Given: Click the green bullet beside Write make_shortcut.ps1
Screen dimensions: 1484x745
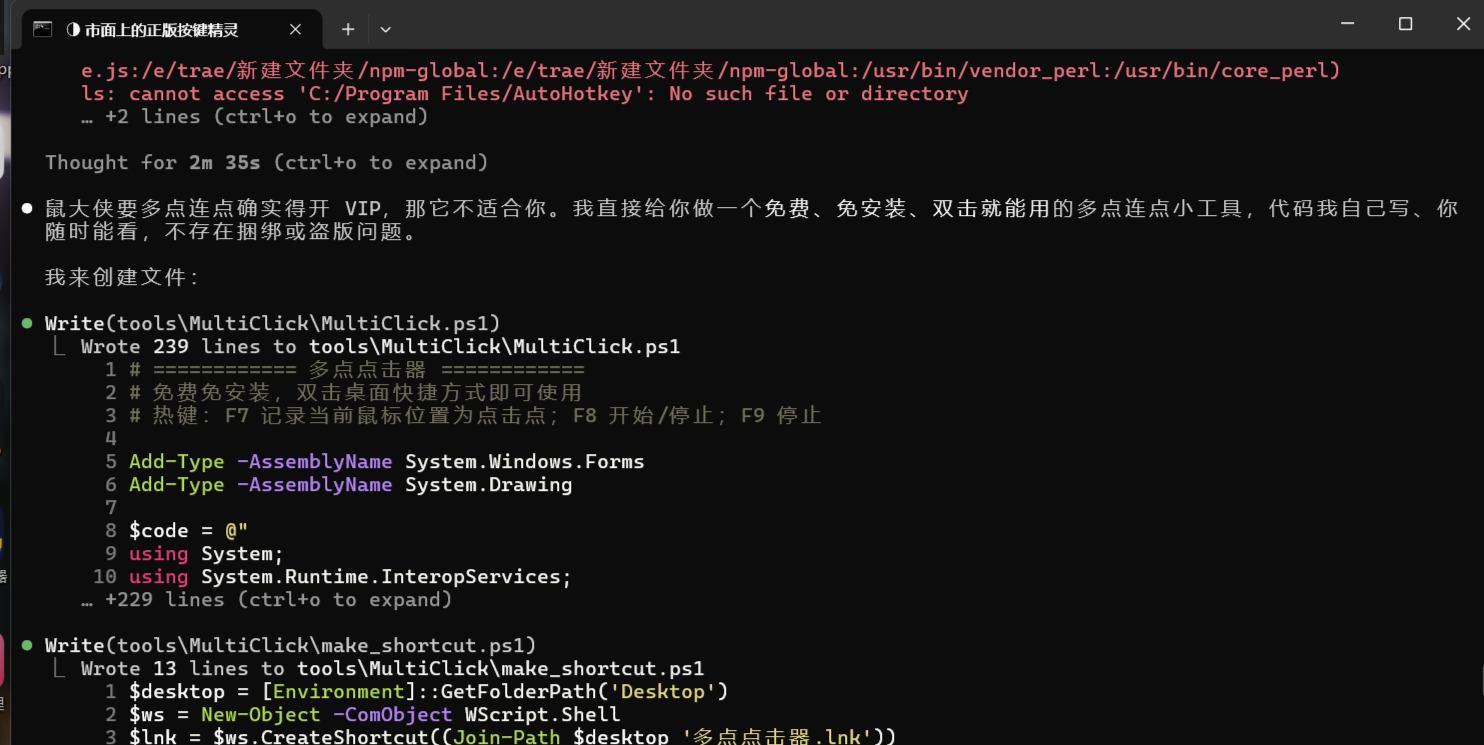Looking at the screenshot, I should 27,645.
